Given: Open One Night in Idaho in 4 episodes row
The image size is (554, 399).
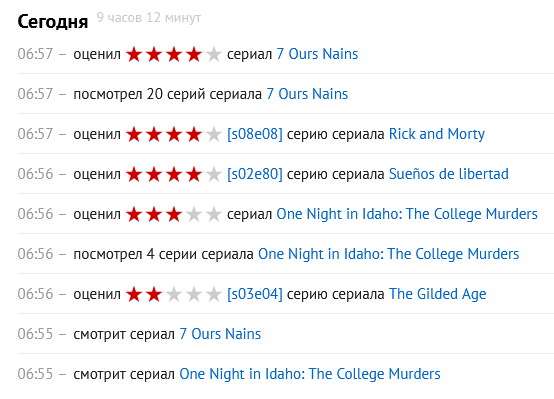Looking at the screenshot, I should (388, 254).
